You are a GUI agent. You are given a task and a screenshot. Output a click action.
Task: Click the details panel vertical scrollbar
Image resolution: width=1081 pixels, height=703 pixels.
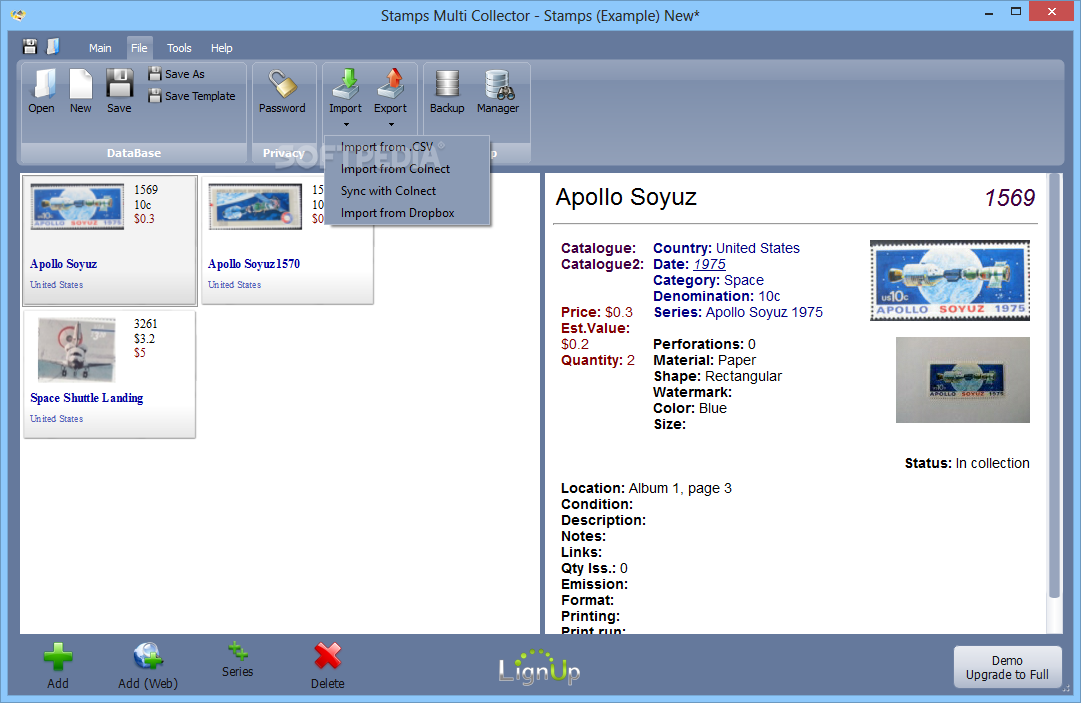tap(1053, 386)
